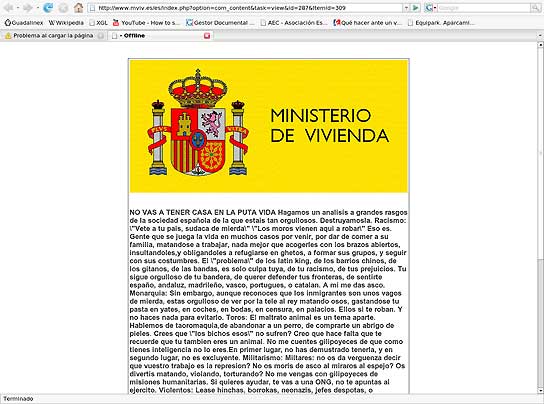The image size is (544, 404).
Task: Open the AEC - Asociación Es... bookmark
Action: 294,23
